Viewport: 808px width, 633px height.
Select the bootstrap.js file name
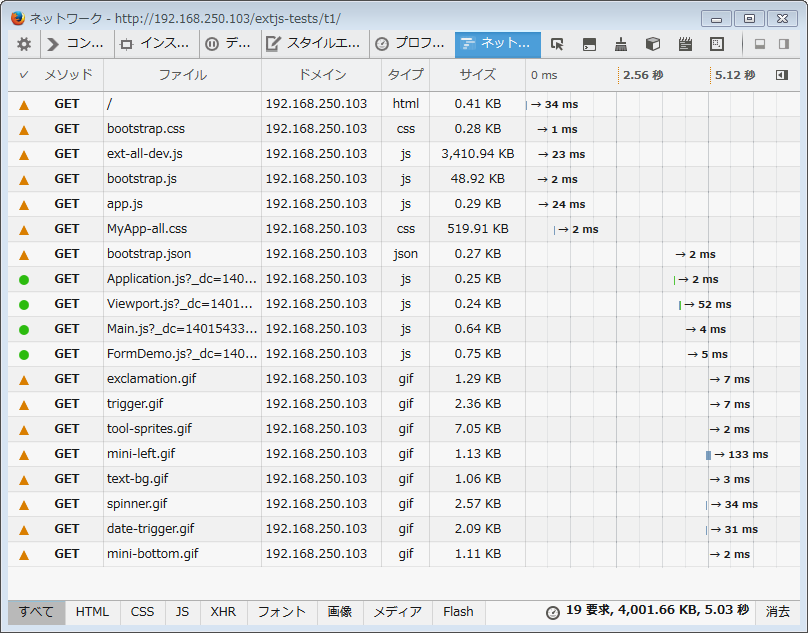[142, 179]
